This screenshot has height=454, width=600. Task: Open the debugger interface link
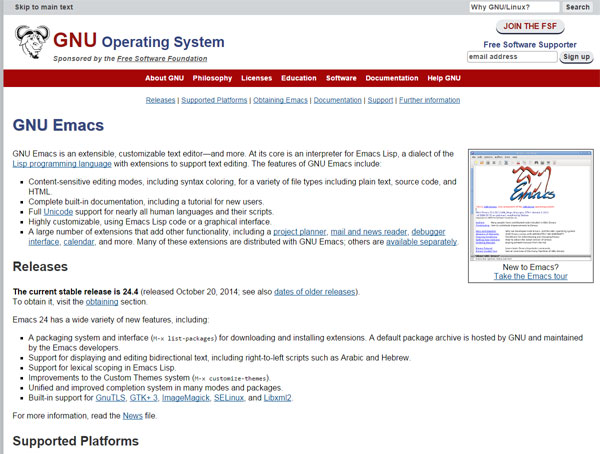point(428,232)
